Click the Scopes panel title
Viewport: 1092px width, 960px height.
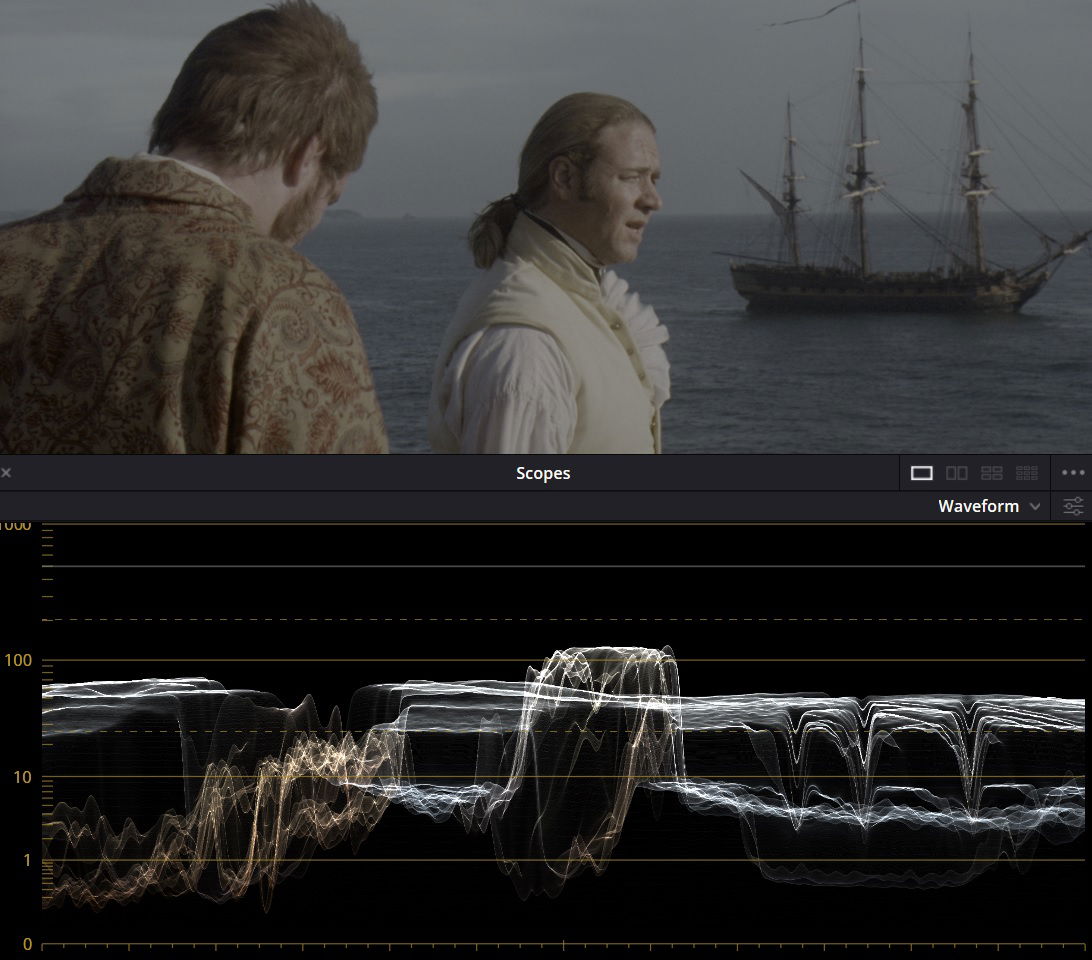[543, 473]
